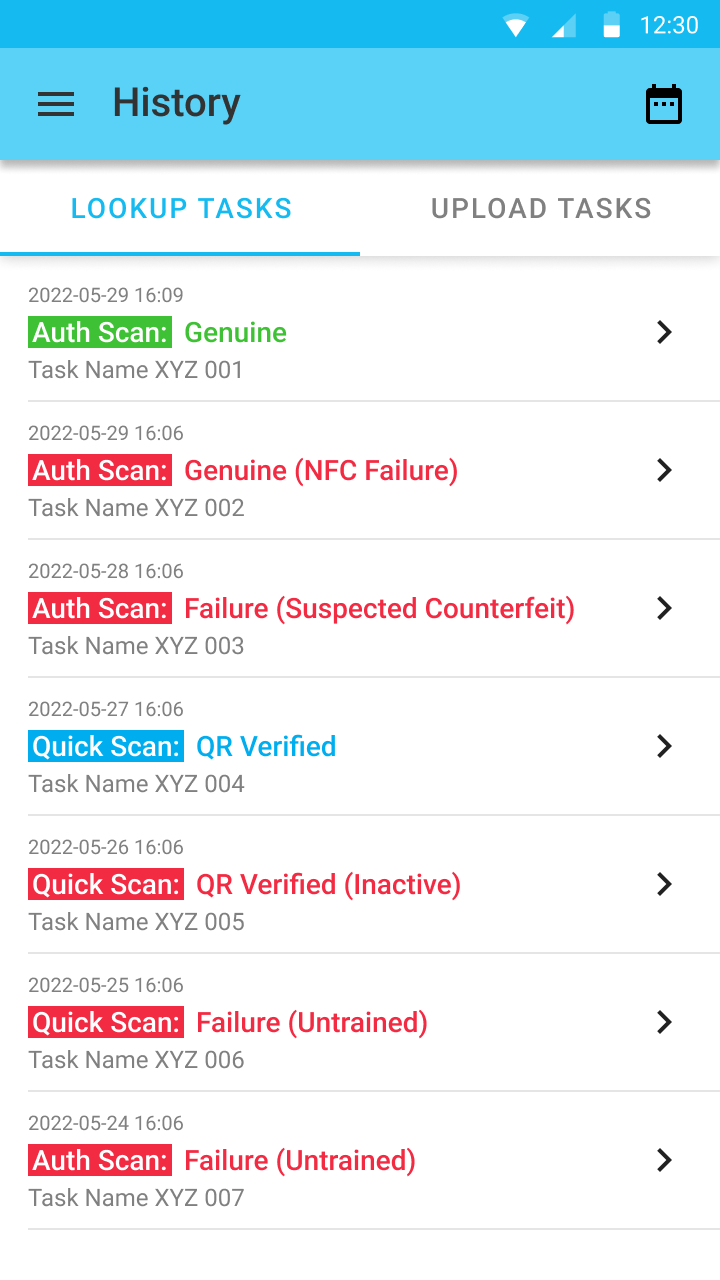Tap the cellular signal icon

click(564, 25)
